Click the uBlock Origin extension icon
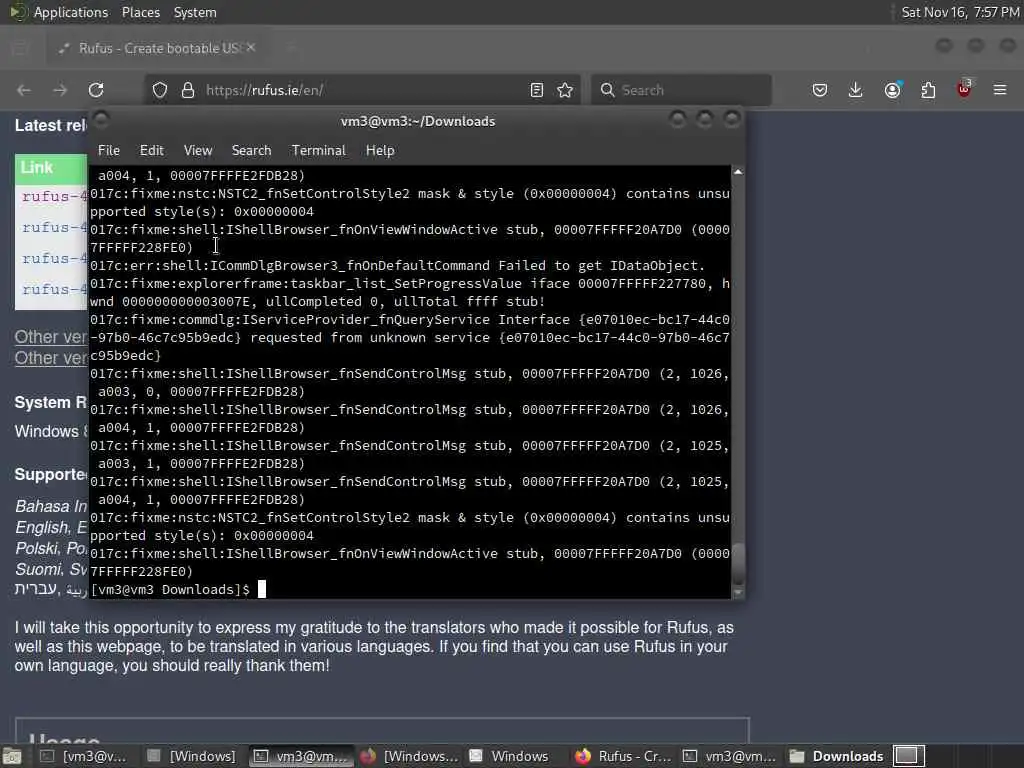Viewport: 1024px width, 768px height. click(x=964, y=89)
